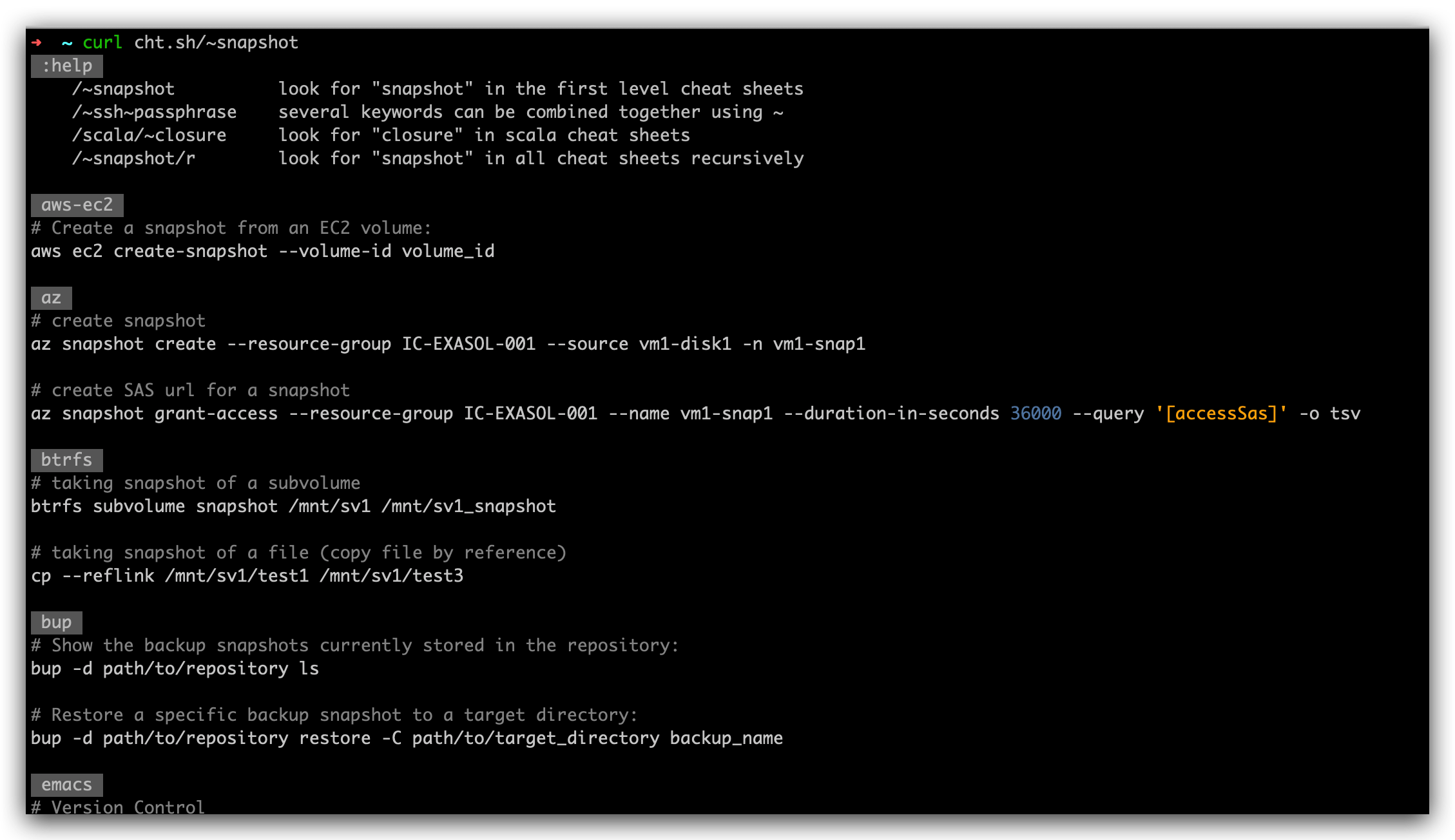The width and height of the screenshot is (1455, 840).
Task: Click 'bup -d path/to/repository ls' command
Action: (x=175, y=669)
